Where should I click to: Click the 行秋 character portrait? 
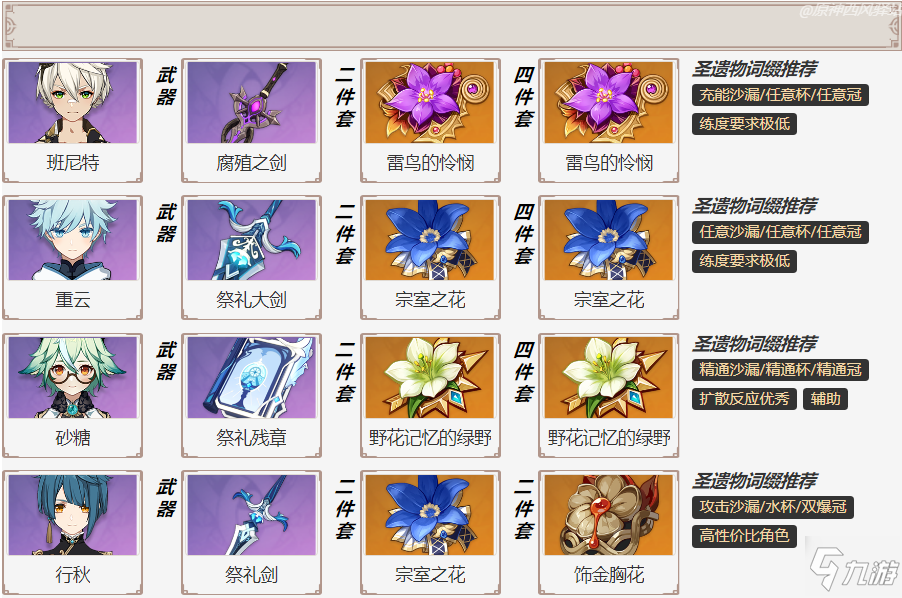[x=72, y=515]
